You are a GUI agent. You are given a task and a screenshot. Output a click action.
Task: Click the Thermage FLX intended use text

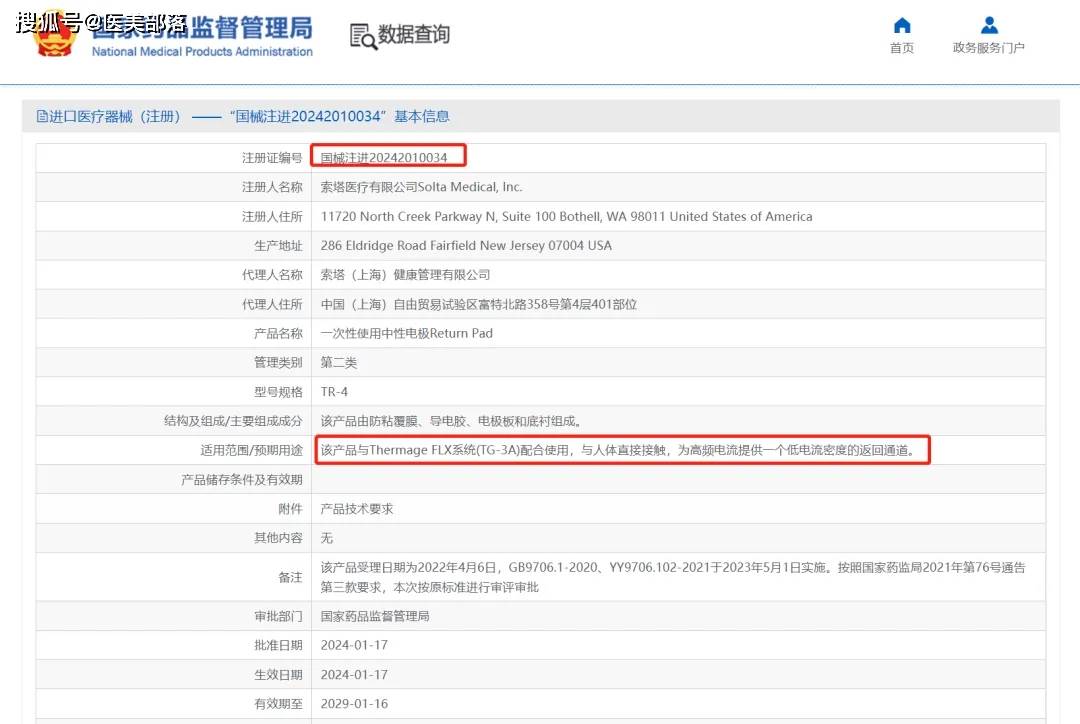click(617, 450)
